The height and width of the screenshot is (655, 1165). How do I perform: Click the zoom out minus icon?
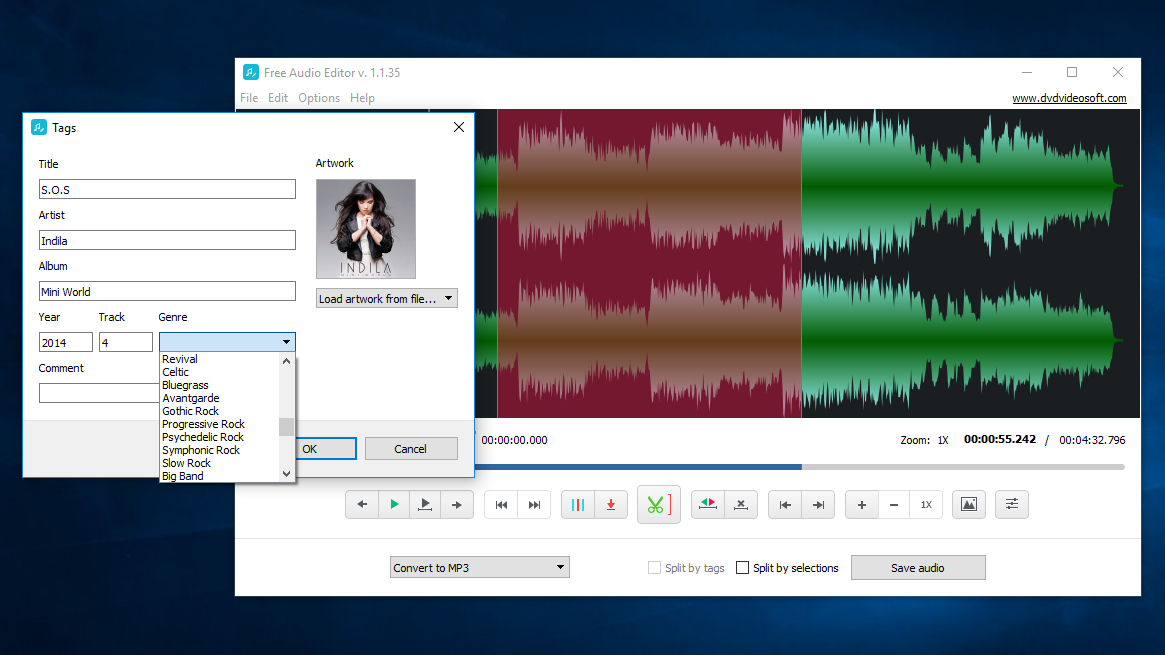(894, 505)
